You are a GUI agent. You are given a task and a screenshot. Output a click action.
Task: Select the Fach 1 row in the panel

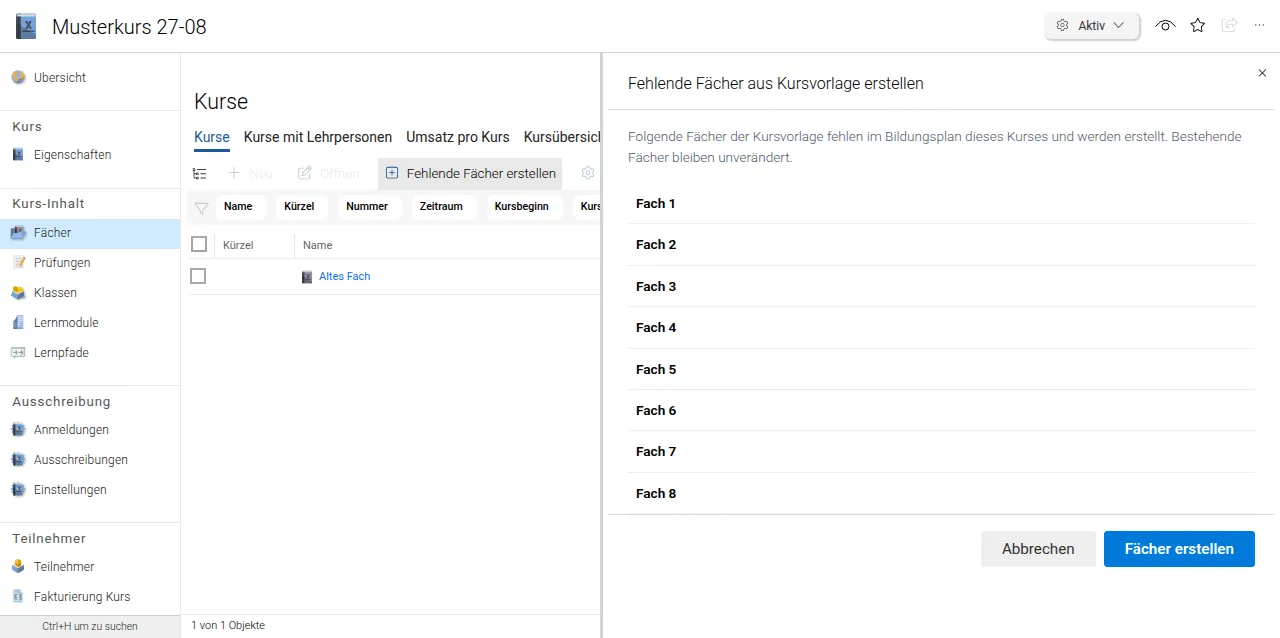941,204
